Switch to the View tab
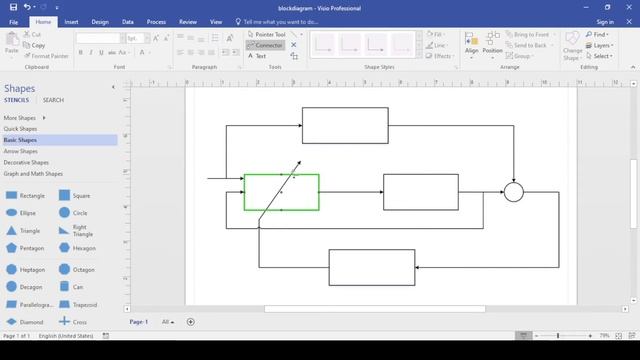Image resolution: width=640 pixels, height=360 pixels. pos(216,22)
